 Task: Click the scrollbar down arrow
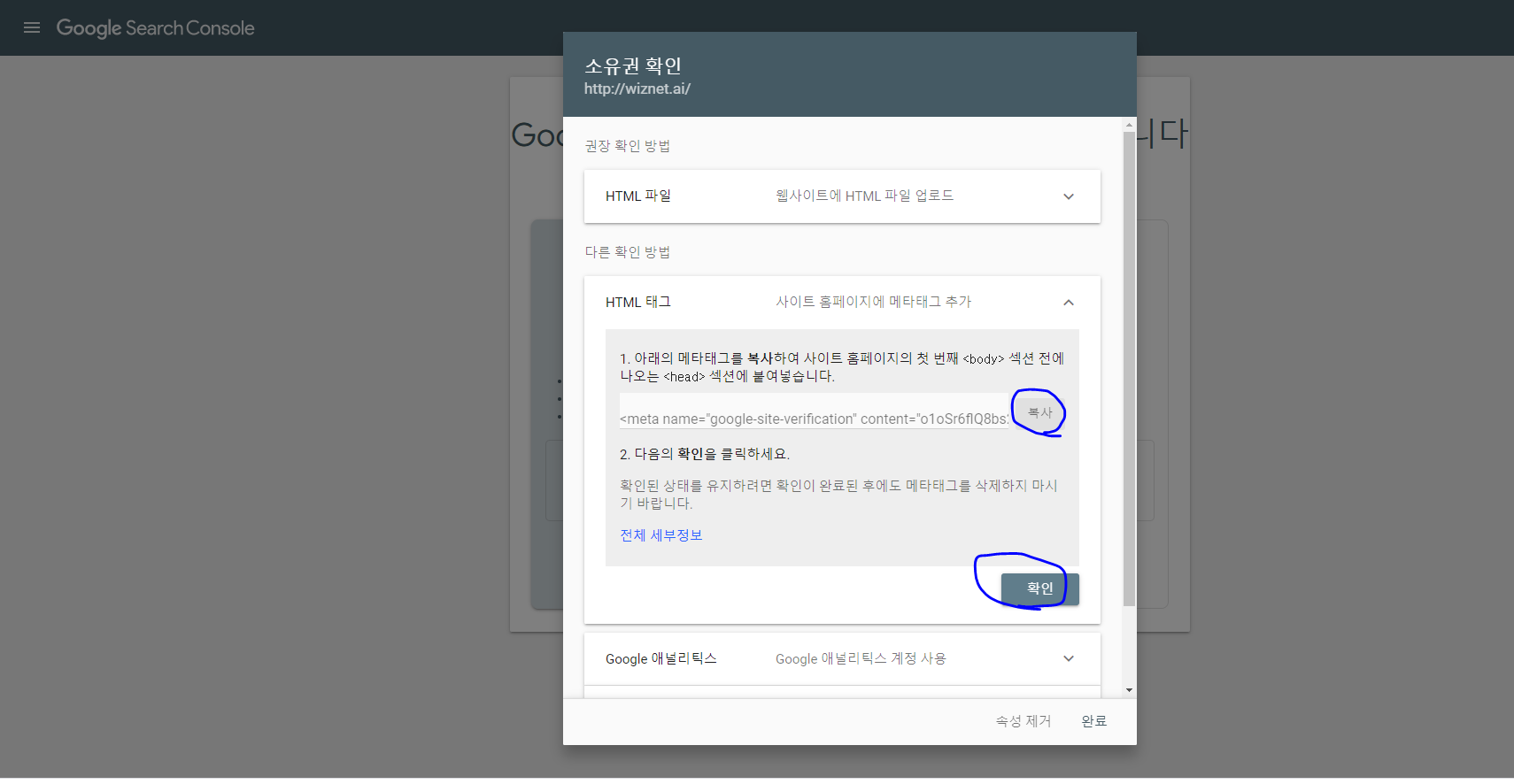[1129, 690]
